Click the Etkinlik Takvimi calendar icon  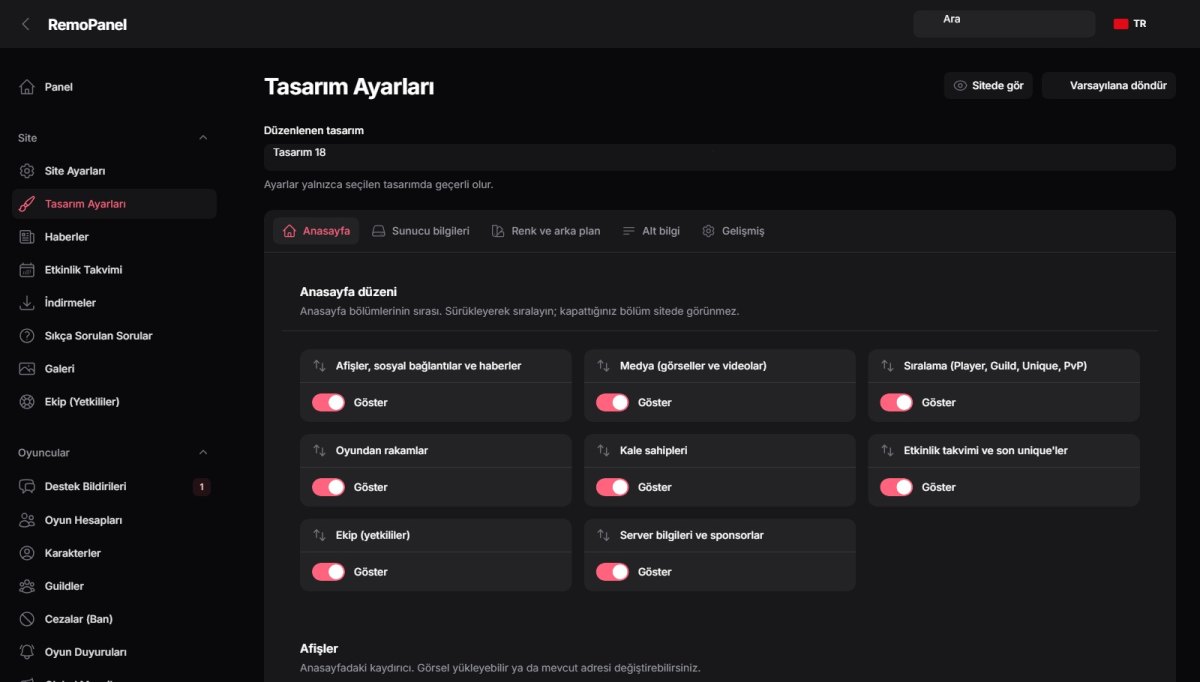pyautogui.click(x=27, y=270)
